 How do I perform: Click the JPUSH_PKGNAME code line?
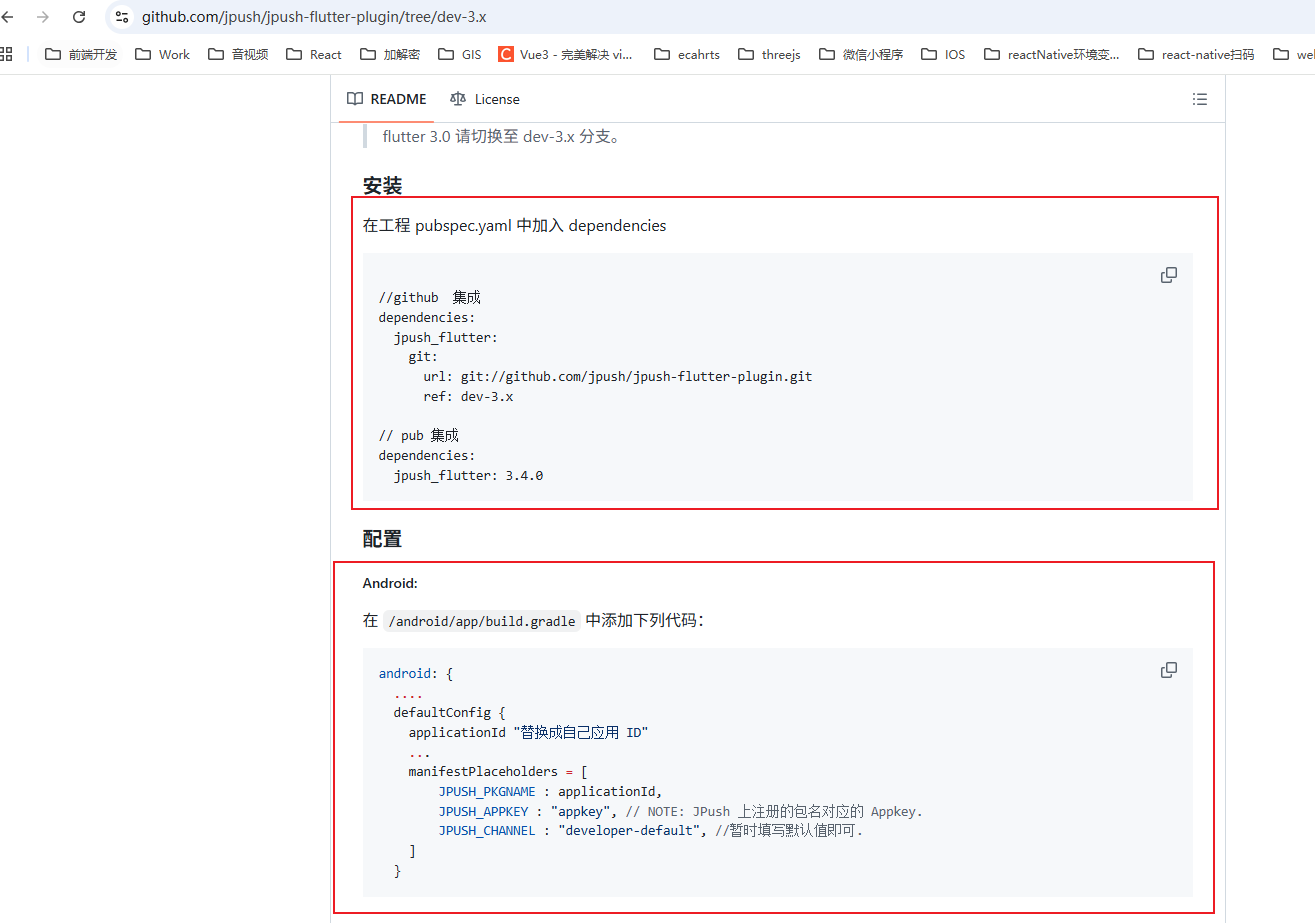(x=551, y=792)
